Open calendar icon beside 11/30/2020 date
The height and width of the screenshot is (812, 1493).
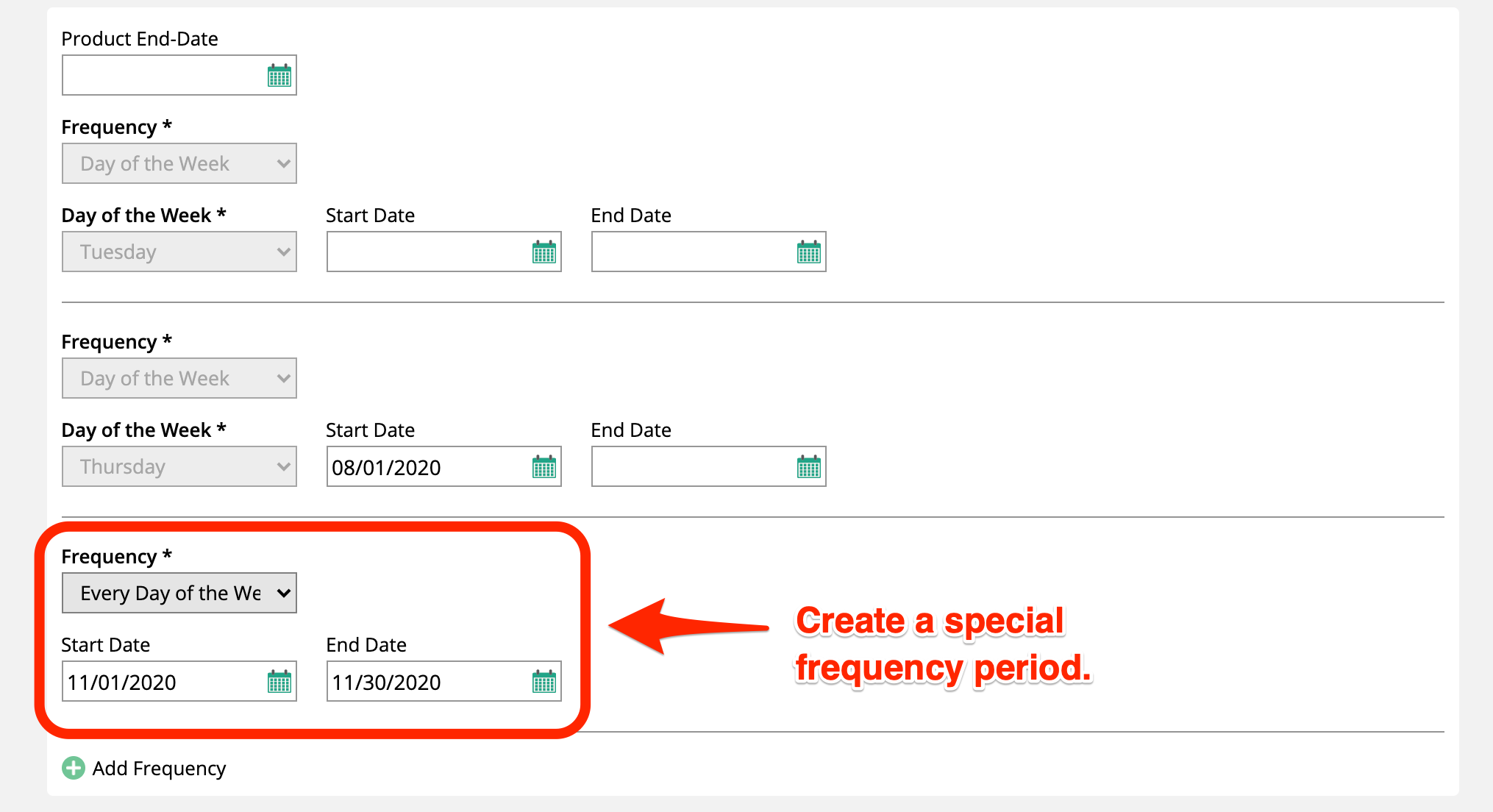tap(544, 682)
